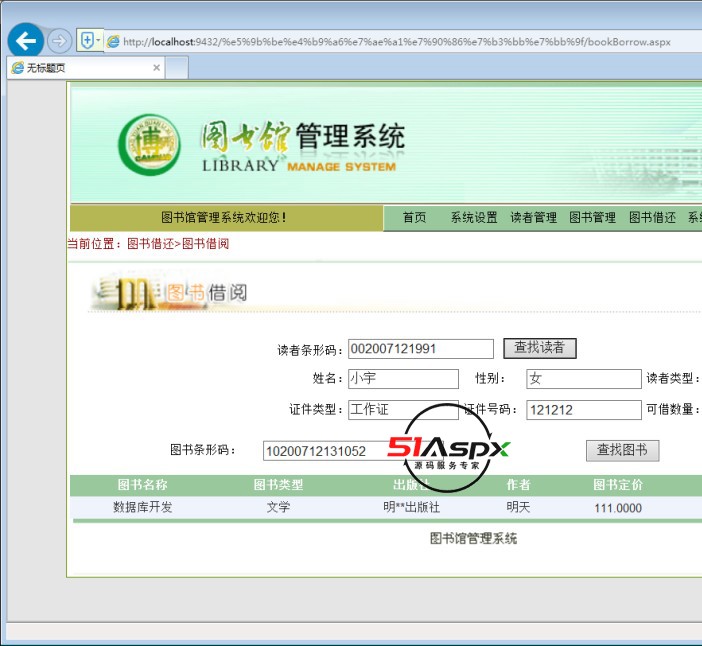Select the 数据库开发 book name cell
Screen dimensions: 702x646
tap(142, 507)
